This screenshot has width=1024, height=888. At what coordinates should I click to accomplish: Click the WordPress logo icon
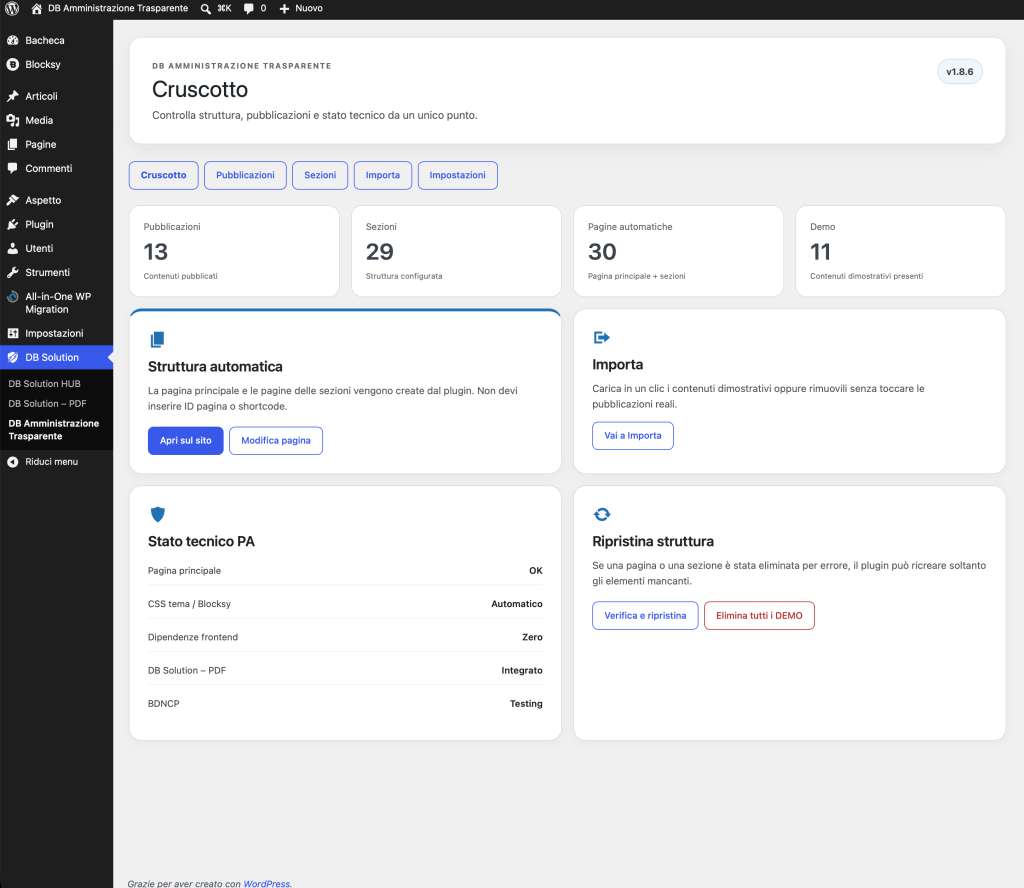[x=12, y=8]
